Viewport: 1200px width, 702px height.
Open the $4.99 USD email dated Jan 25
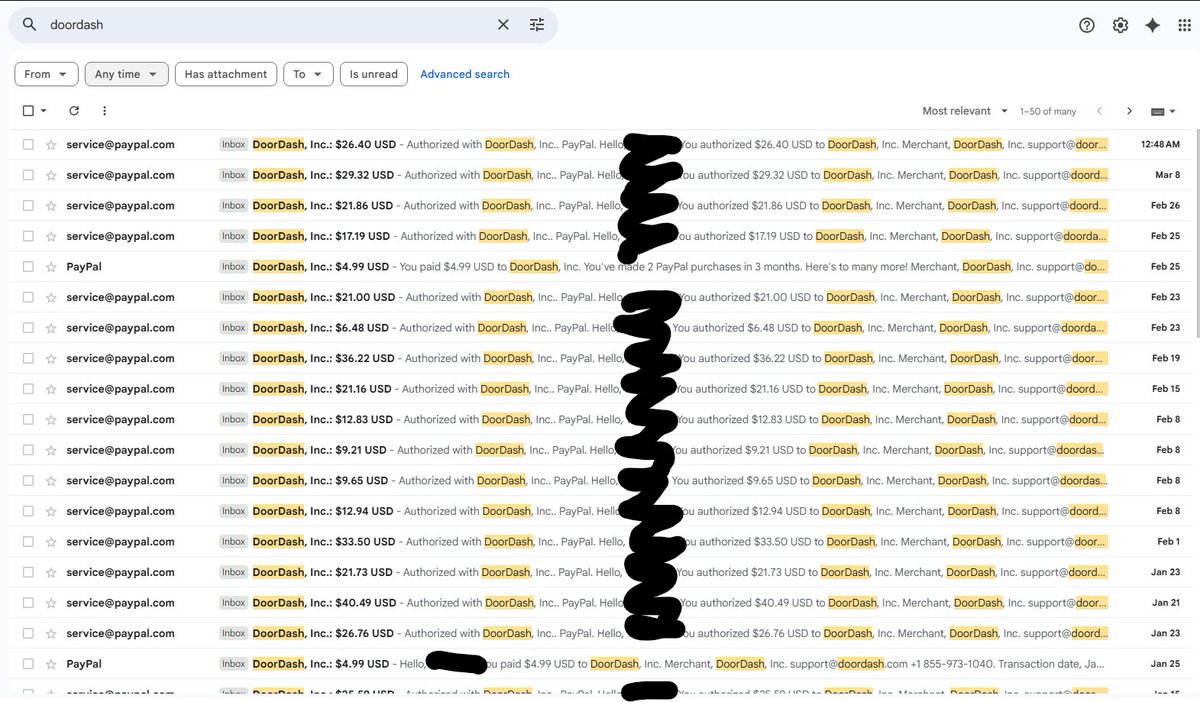pyautogui.click(x=600, y=664)
